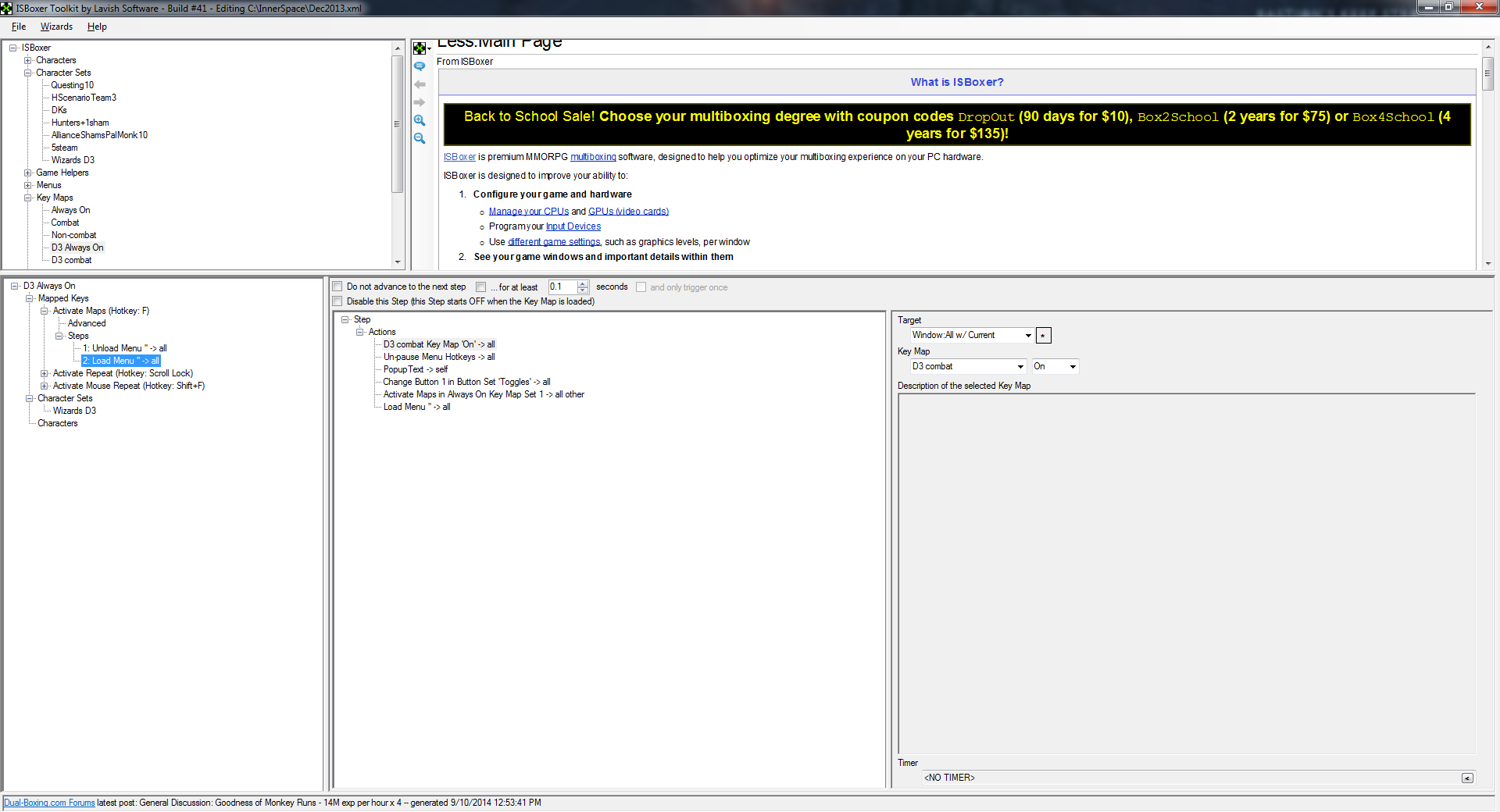Collapse the Key Maps node
The height and width of the screenshot is (812, 1500).
point(28,198)
